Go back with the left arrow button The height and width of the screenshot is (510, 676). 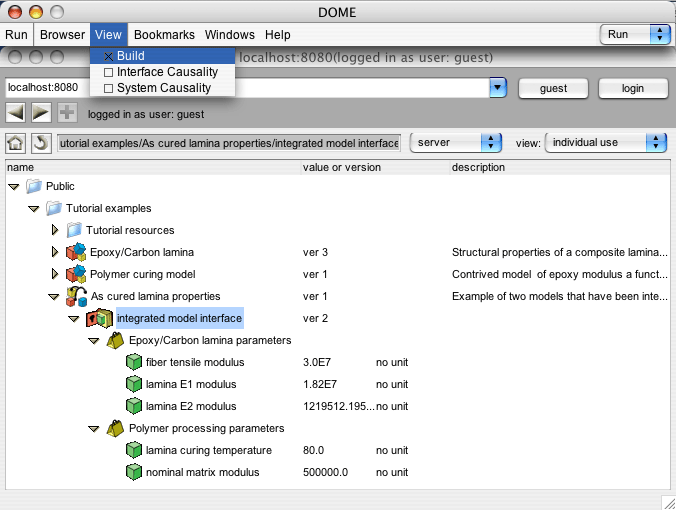pyautogui.click(x=16, y=113)
